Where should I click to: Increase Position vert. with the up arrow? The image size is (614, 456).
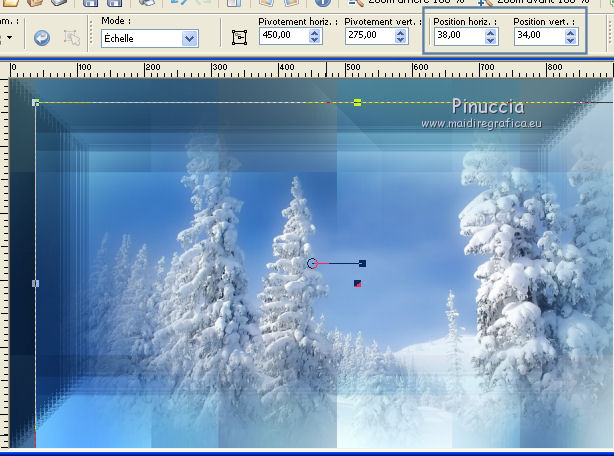click(x=571, y=33)
